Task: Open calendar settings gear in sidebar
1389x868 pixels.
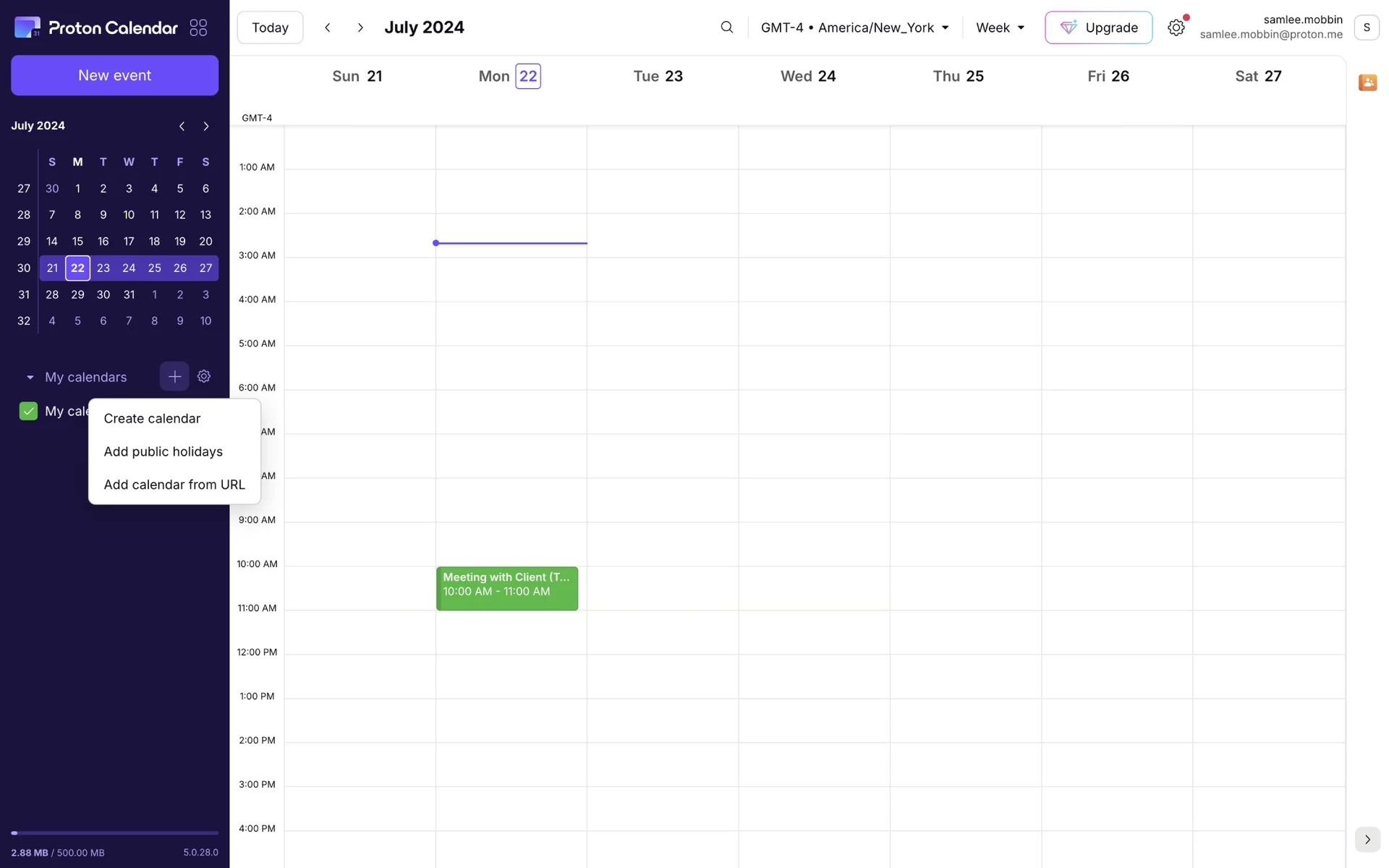Action: [204, 376]
